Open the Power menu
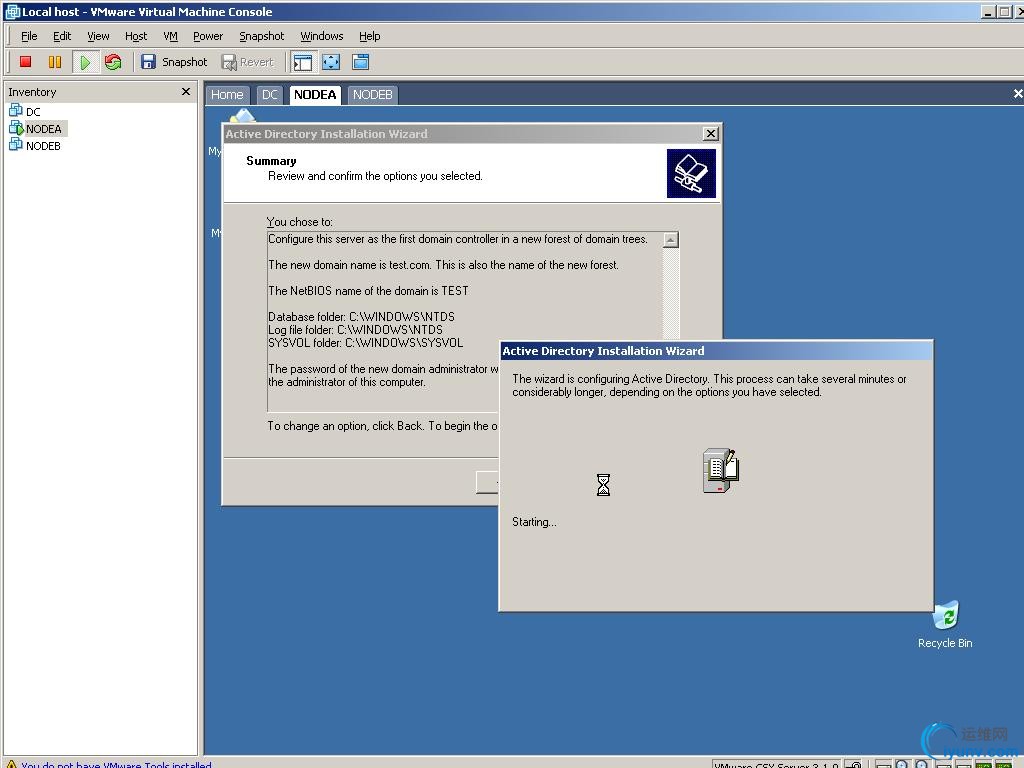Screen dimensions: 1024x768 tap(208, 36)
